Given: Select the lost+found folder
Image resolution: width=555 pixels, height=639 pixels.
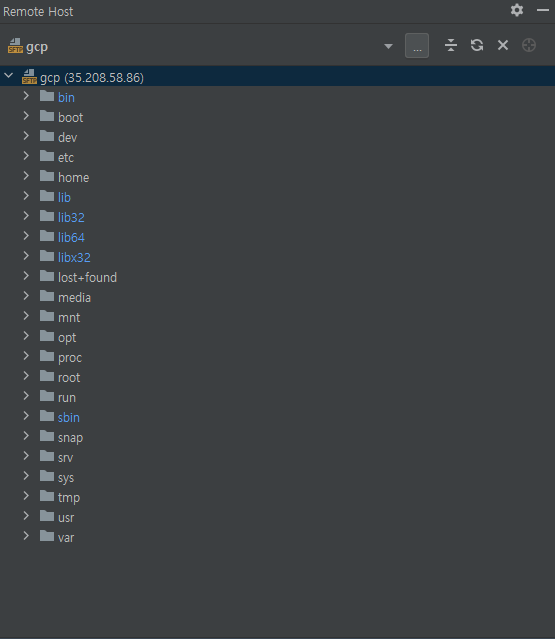Looking at the screenshot, I should click(87, 277).
